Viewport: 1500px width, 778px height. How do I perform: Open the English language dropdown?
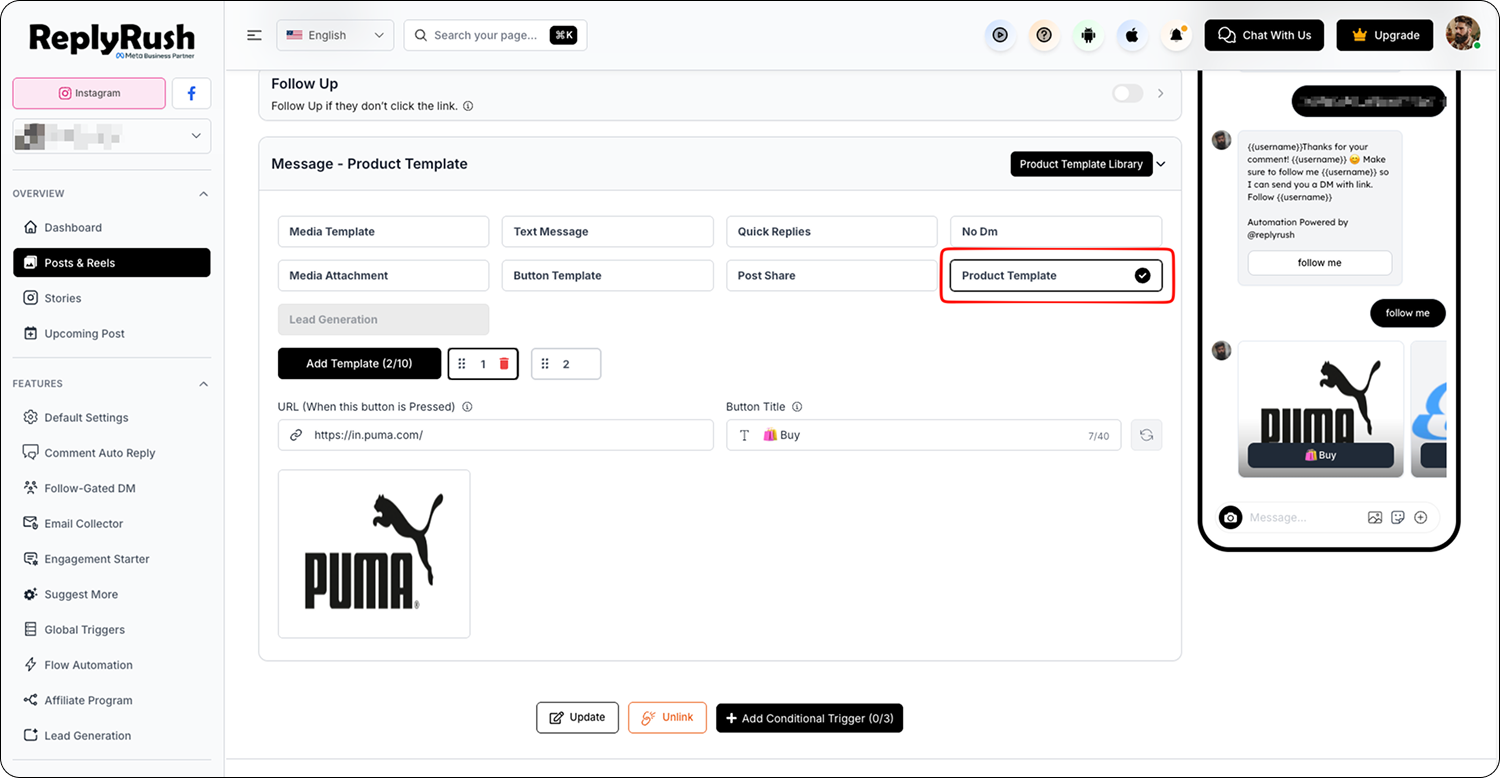point(335,35)
